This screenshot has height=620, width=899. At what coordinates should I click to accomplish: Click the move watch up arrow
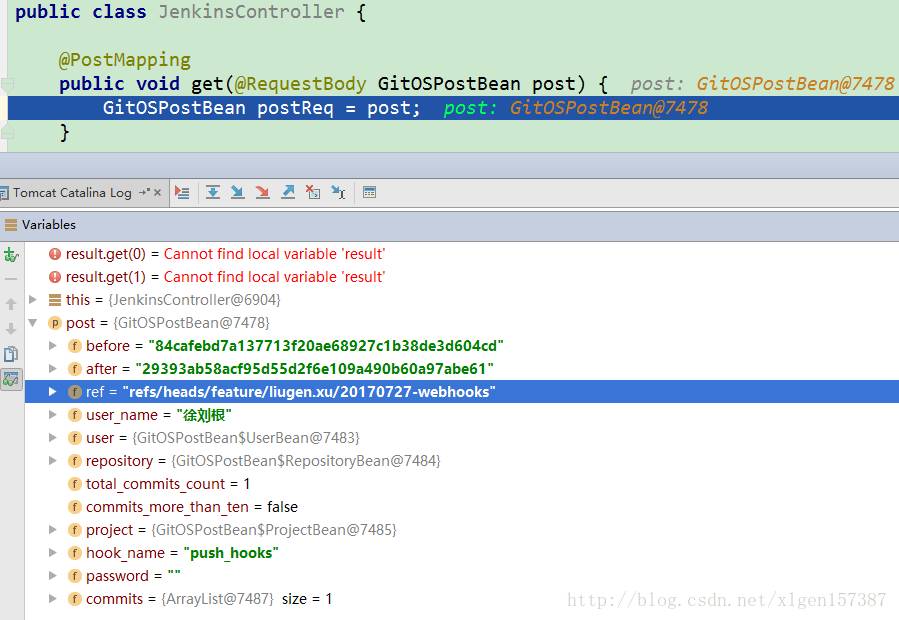(11, 304)
